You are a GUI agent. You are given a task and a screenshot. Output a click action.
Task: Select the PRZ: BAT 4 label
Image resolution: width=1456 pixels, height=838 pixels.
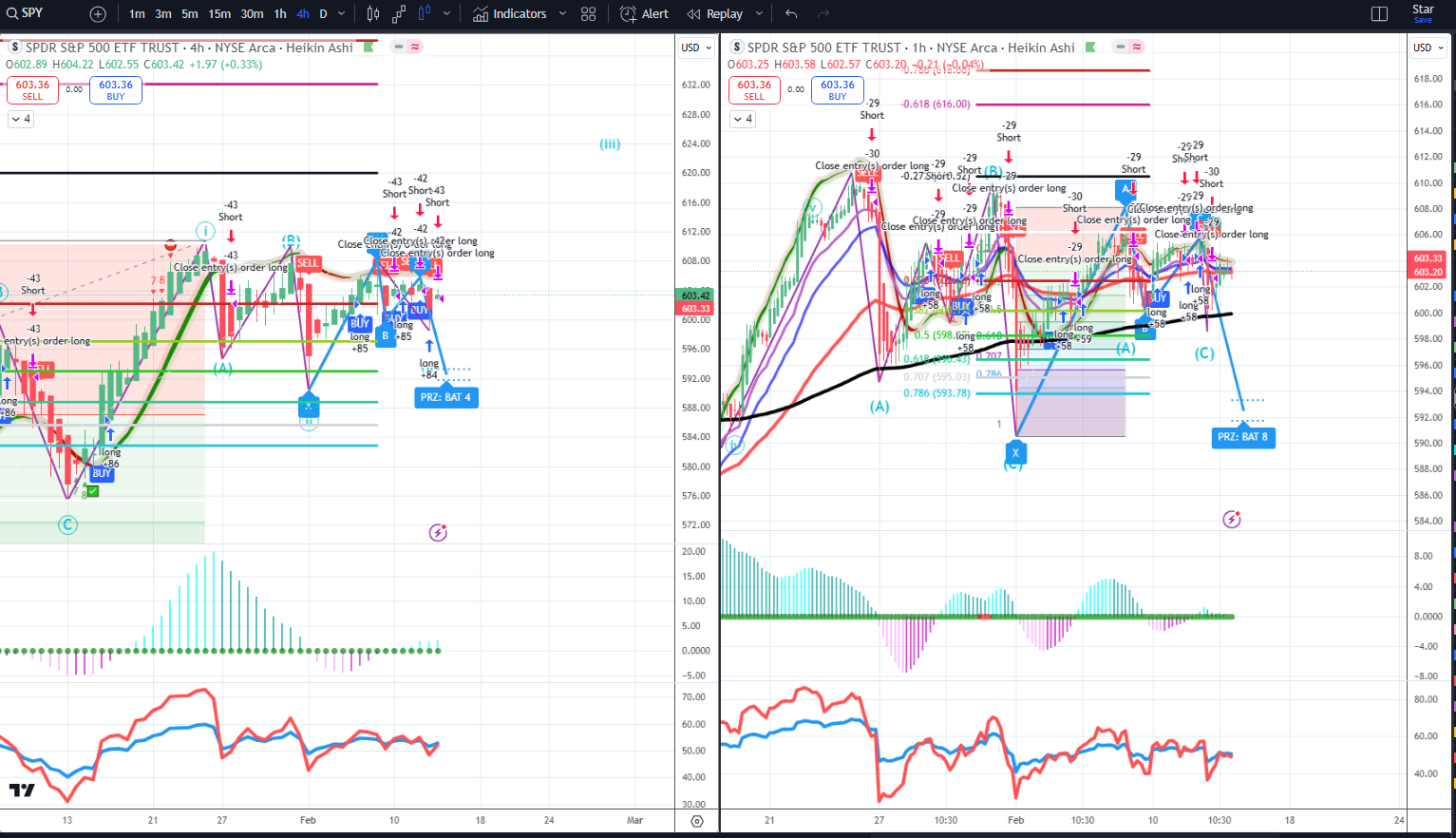[x=446, y=397]
